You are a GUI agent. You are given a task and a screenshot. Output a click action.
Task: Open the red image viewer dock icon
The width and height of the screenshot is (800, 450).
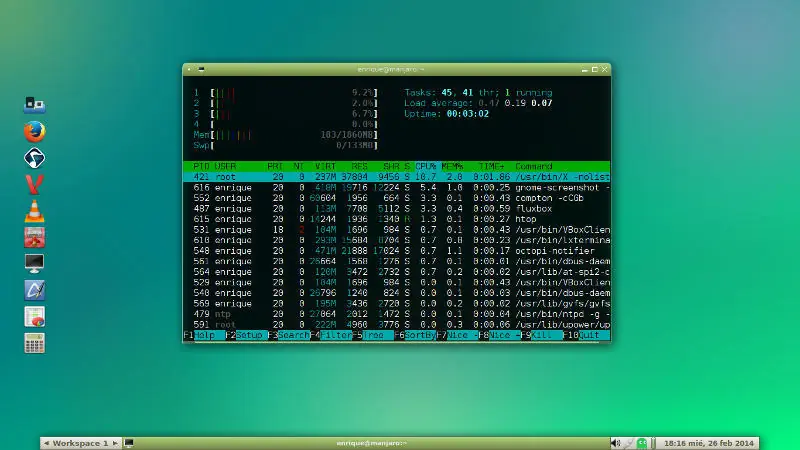(x=35, y=238)
